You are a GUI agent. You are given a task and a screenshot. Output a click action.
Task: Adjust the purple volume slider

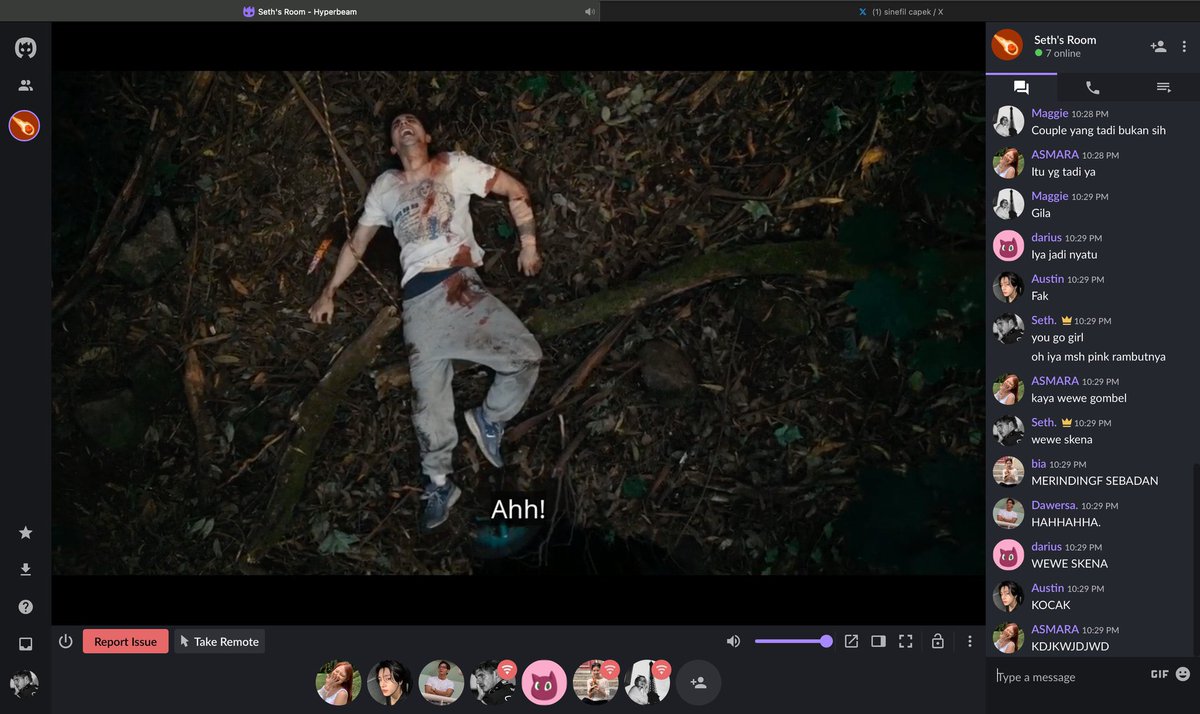click(x=793, y=641)
